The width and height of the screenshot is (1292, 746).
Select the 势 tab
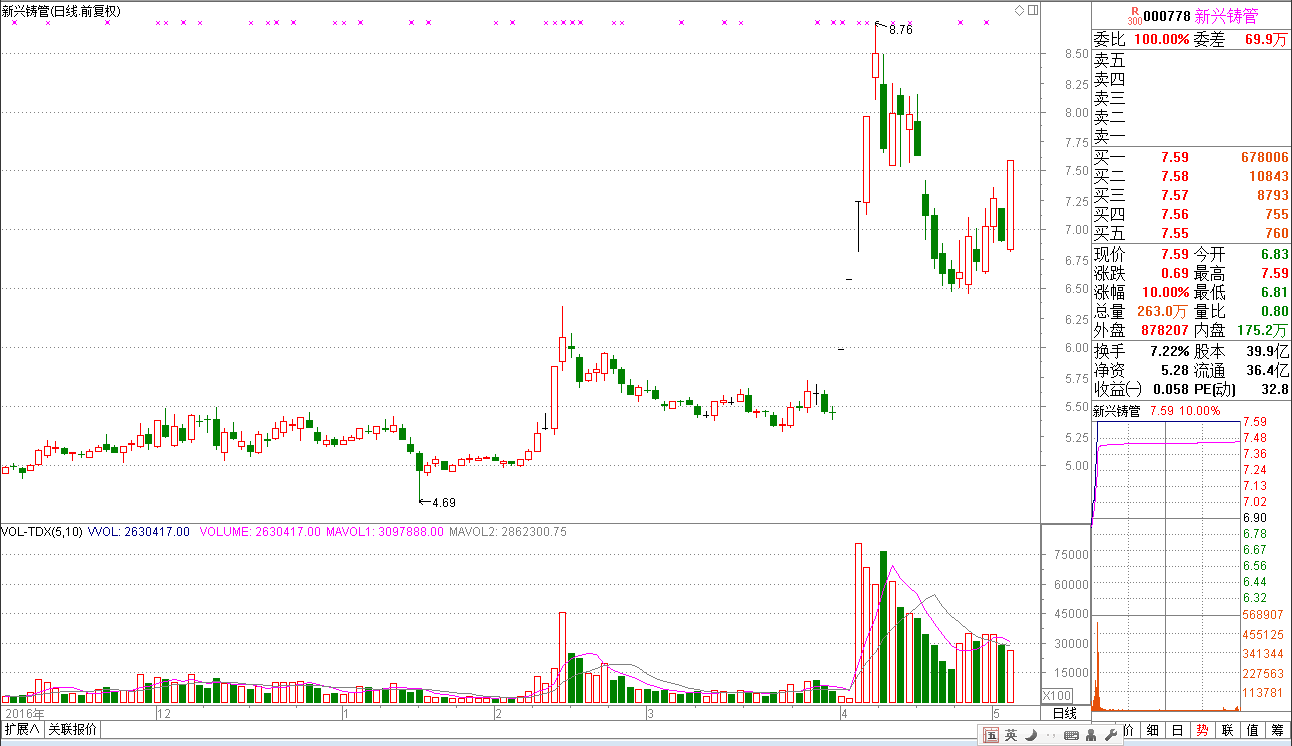pos(1203,730)
